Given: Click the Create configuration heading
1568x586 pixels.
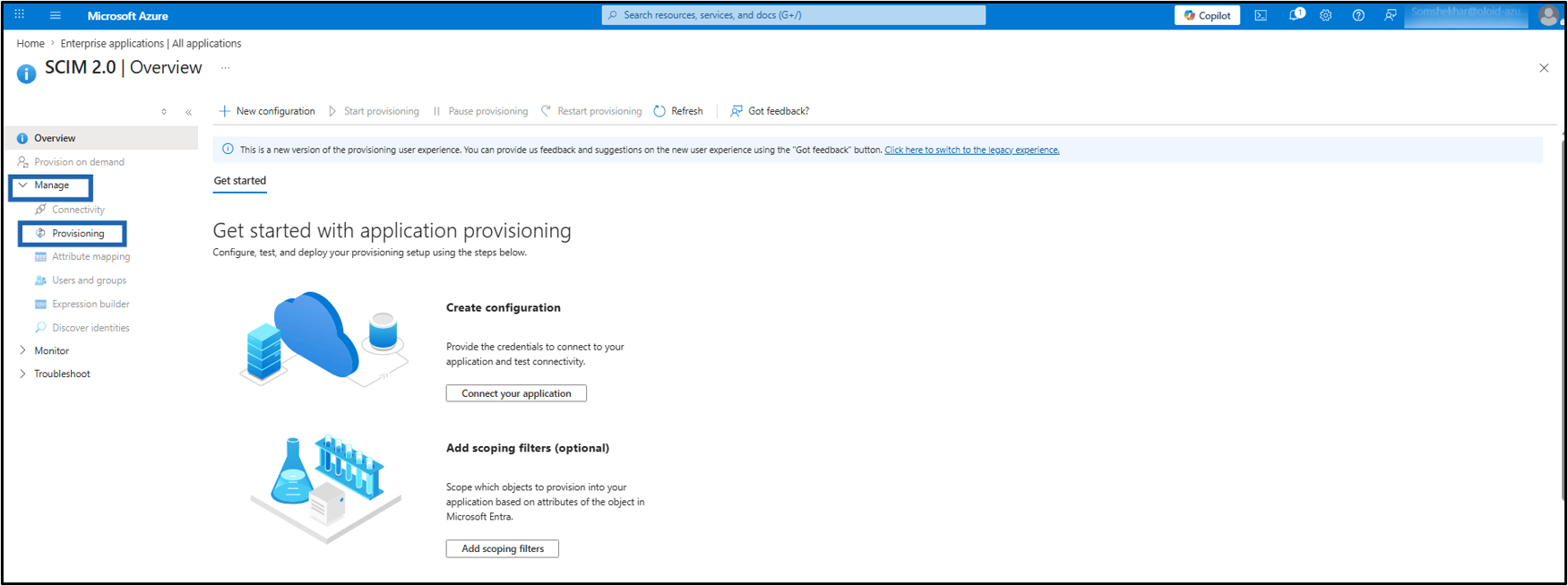Looking at the screenshot, I should (x=504, y=307).
